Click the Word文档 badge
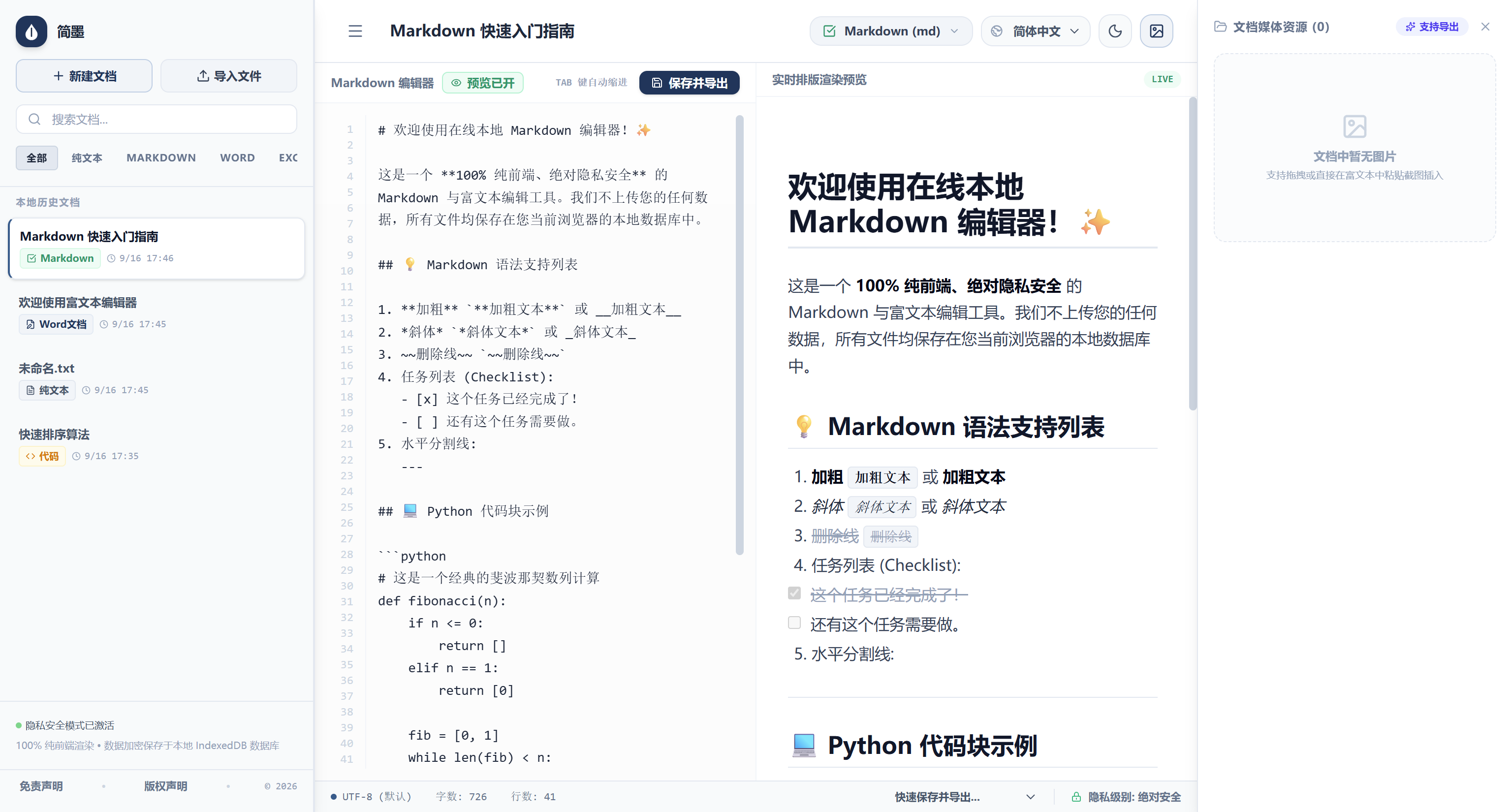 click(x=56, y=324)
